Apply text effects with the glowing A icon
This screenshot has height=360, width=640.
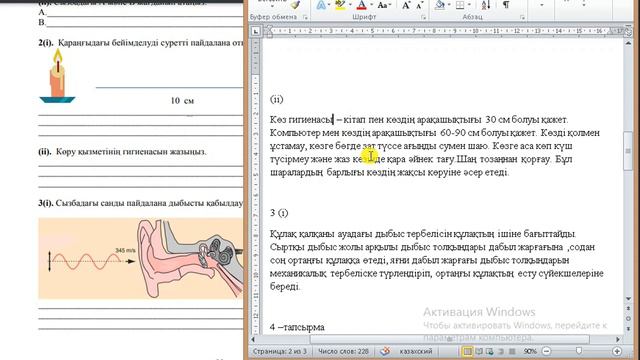(x=321, y=5)
